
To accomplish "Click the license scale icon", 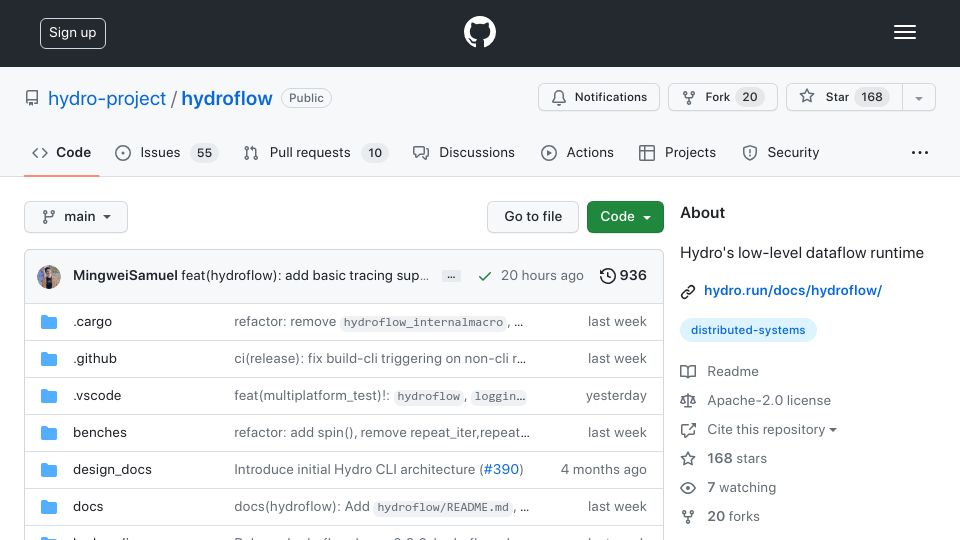I will 688,400.
